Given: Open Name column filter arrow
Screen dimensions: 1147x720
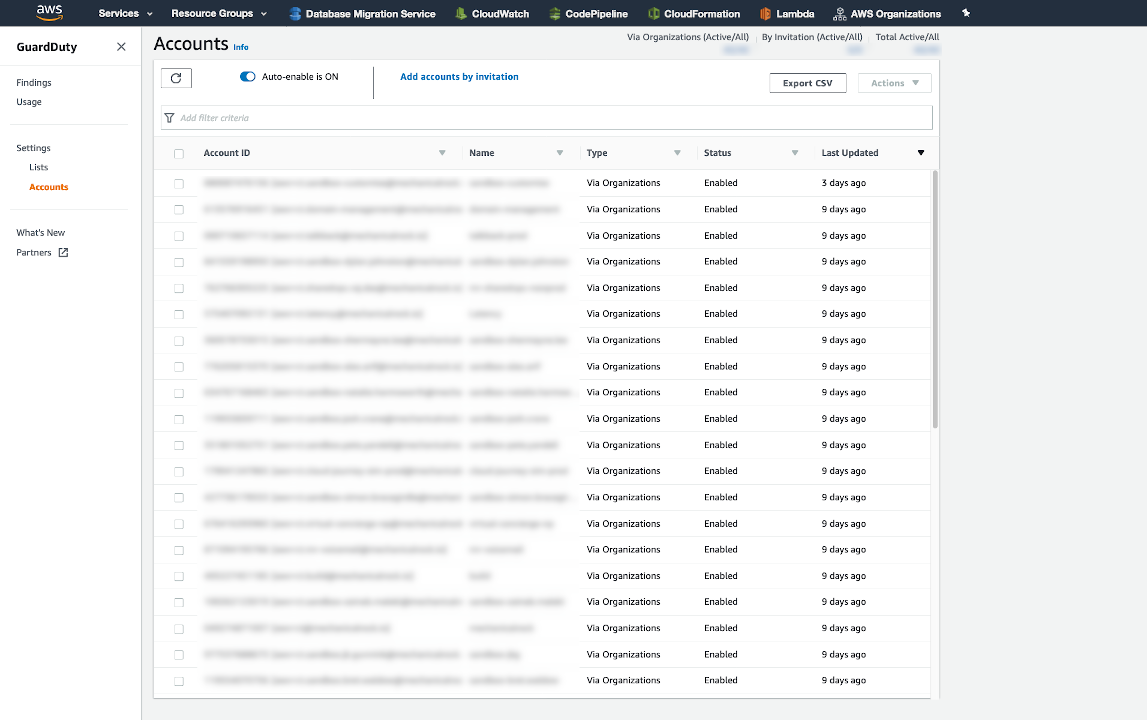Looking at the screenshot, I should click(x=560, y=153).
